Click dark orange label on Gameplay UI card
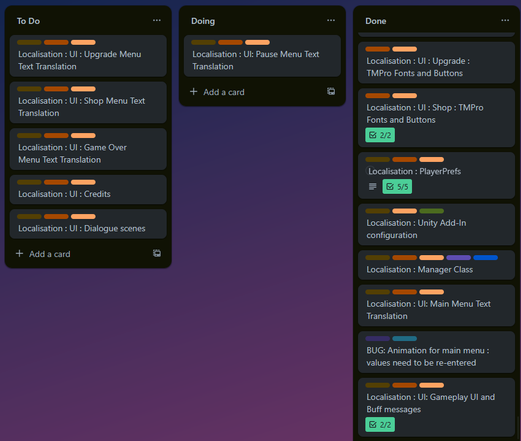 point(404,385)
